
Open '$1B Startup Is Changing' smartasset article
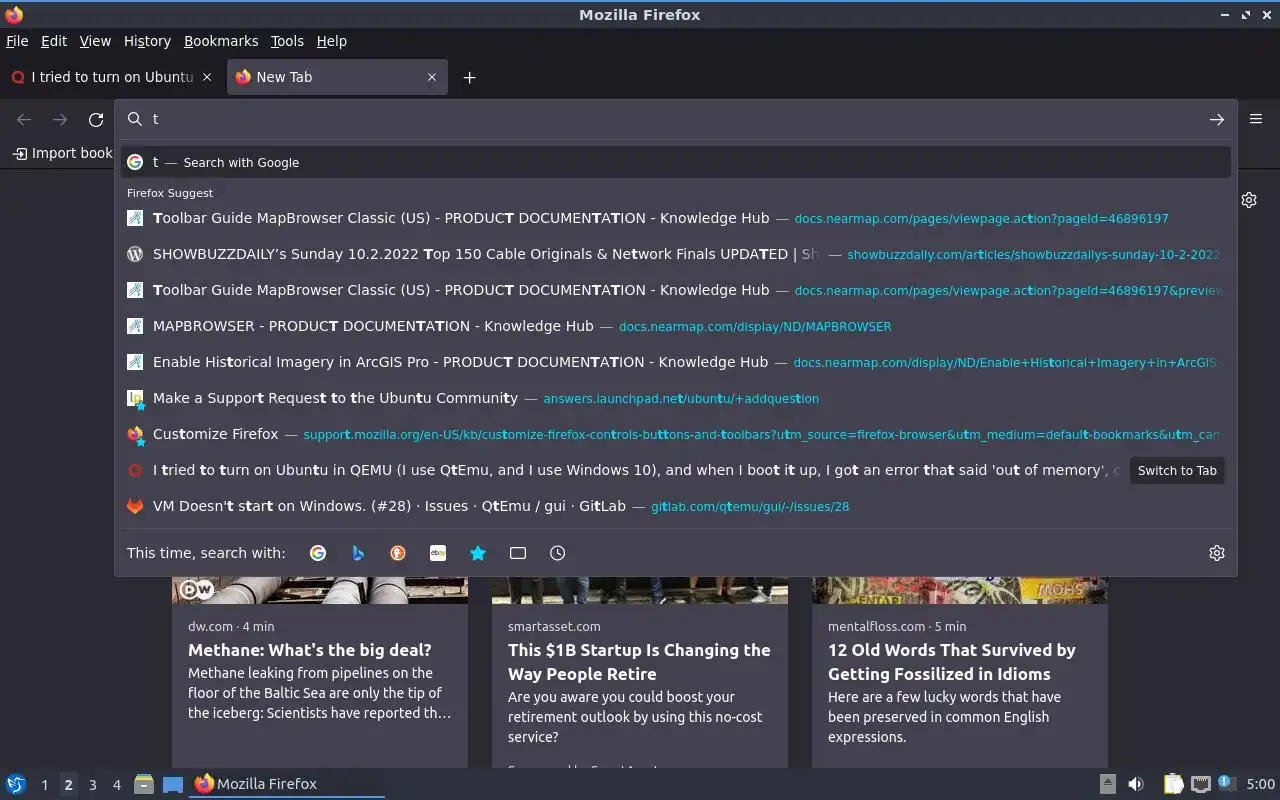click(639, 662)
